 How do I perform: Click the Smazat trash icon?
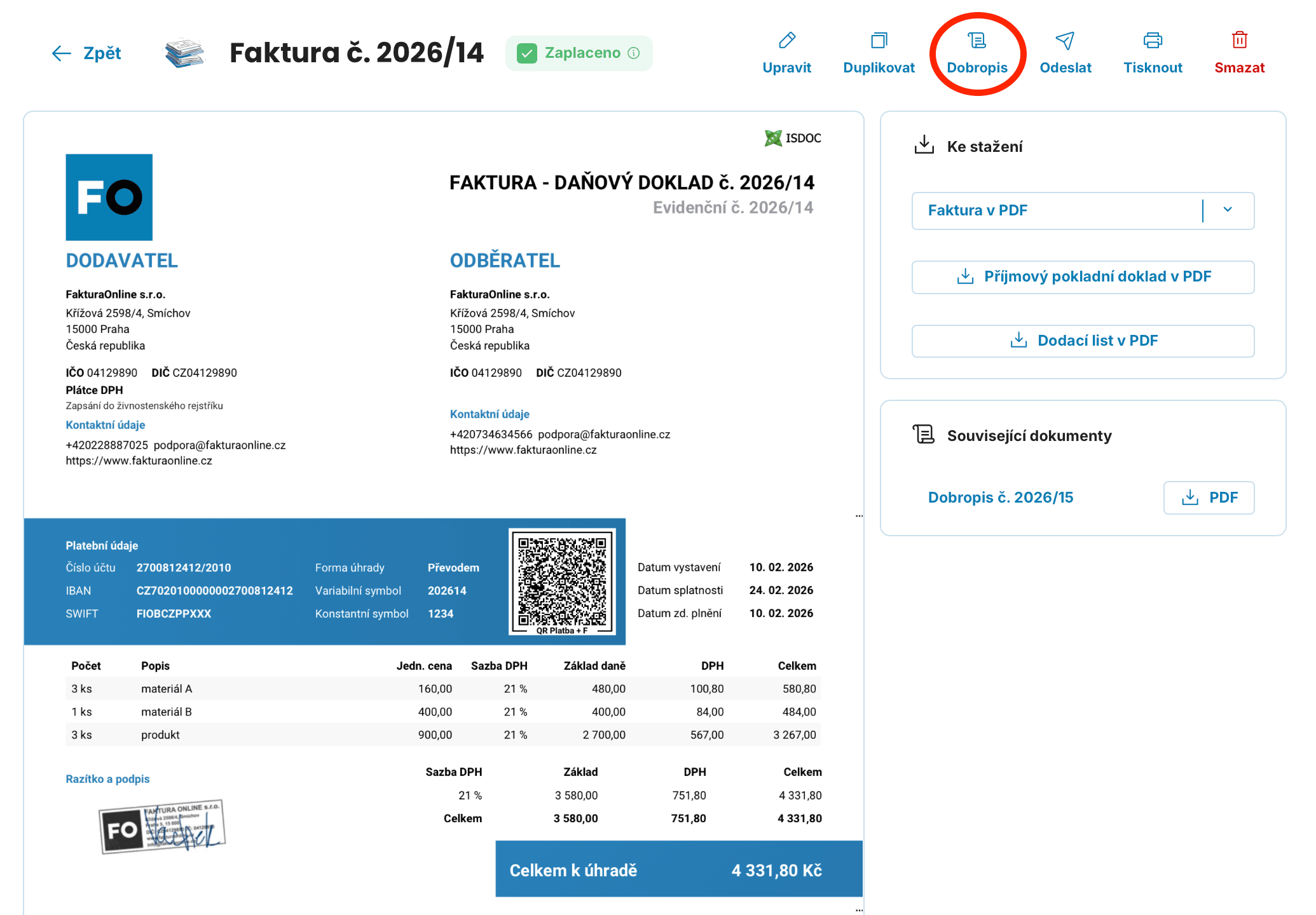point(1239,40)
